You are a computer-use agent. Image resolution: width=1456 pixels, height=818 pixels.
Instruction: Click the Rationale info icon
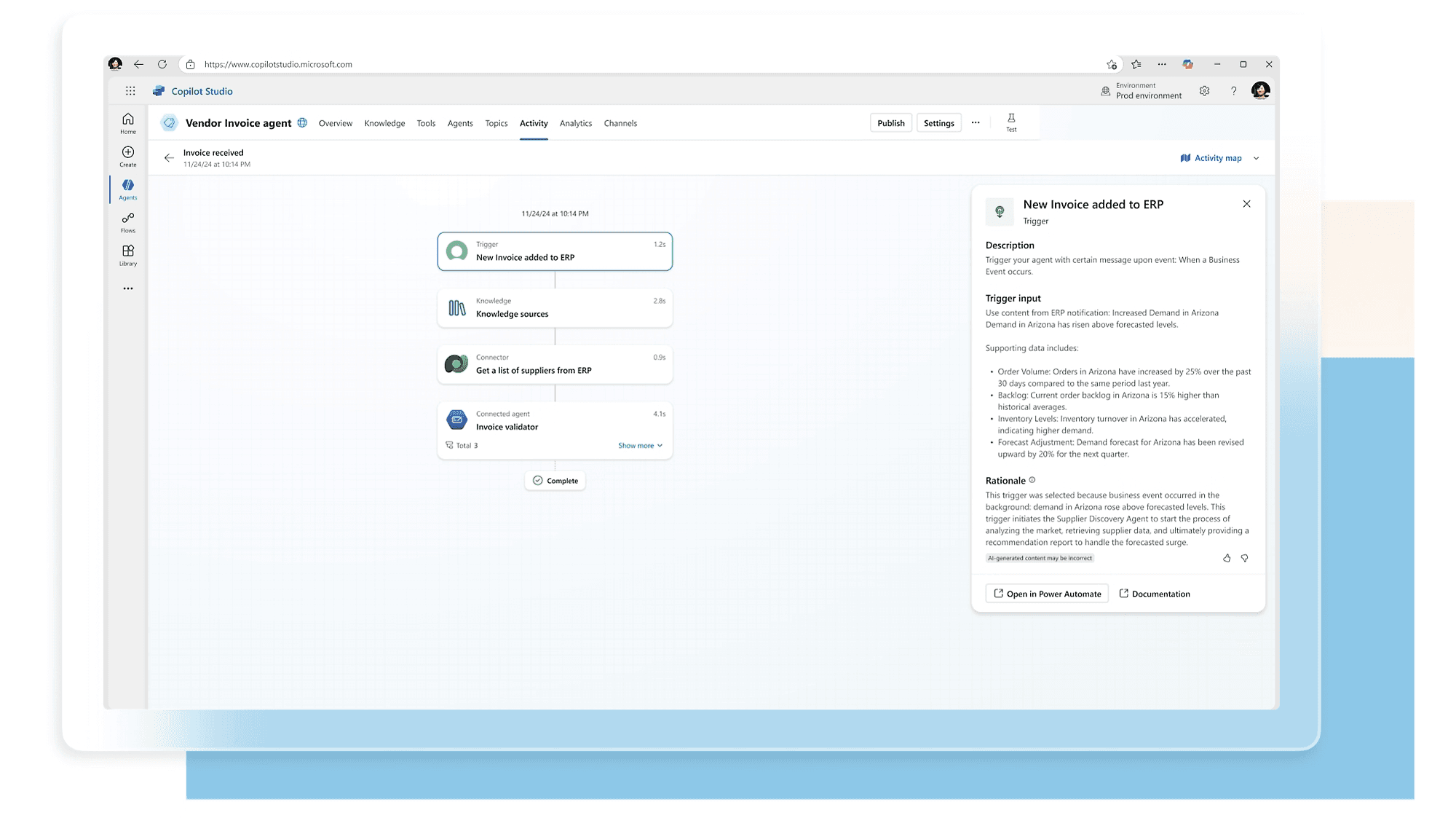[x=1032, y=480]
